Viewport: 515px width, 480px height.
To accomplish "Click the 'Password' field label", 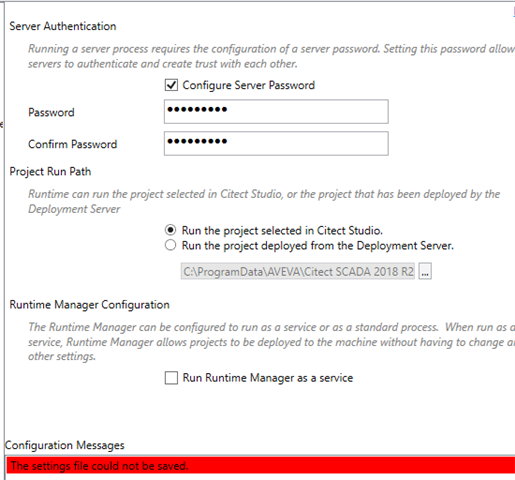I will coord(51,112).
